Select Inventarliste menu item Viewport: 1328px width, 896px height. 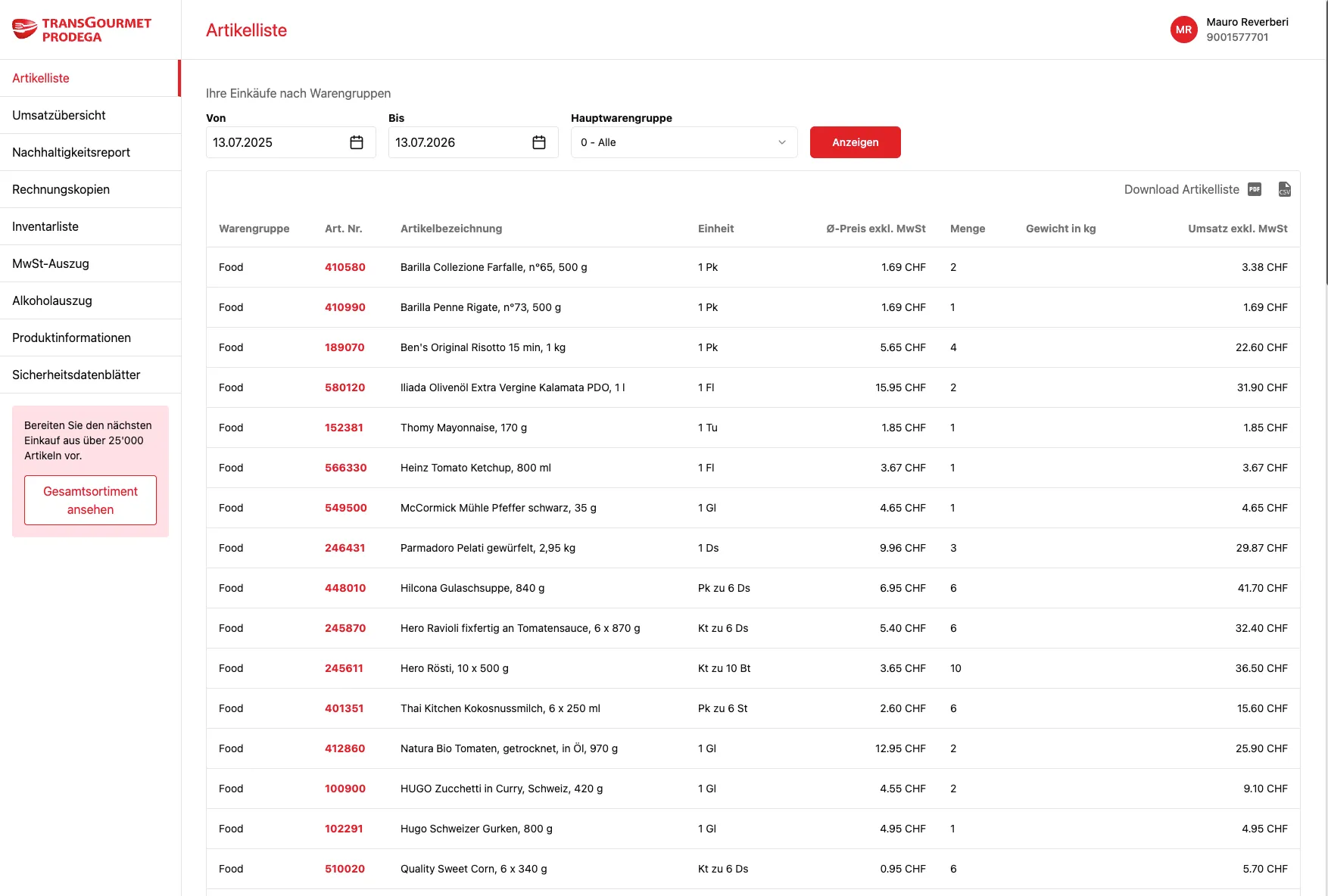tap(90, 226)
